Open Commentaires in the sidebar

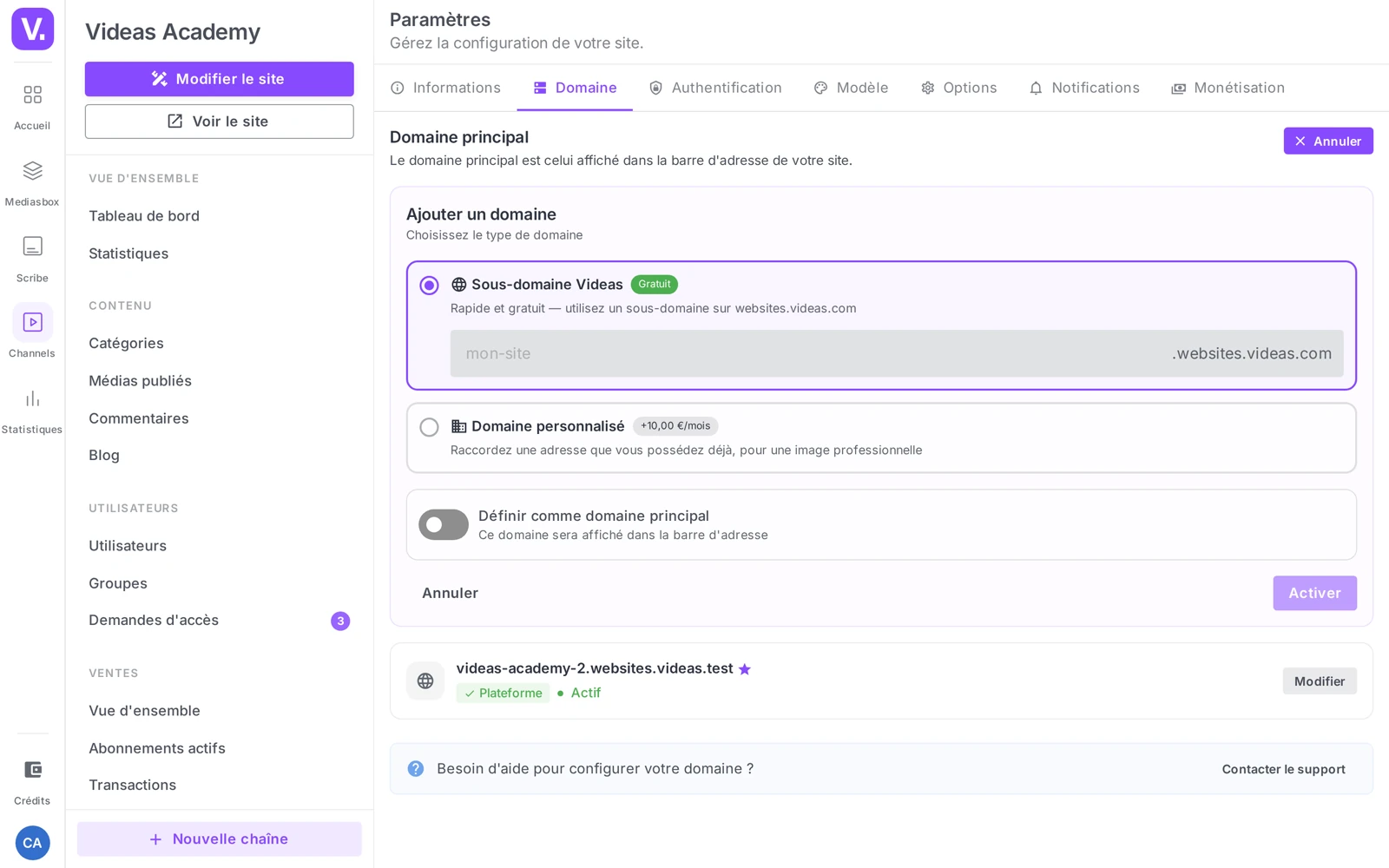pyautogui.click(x=139, y=418)
